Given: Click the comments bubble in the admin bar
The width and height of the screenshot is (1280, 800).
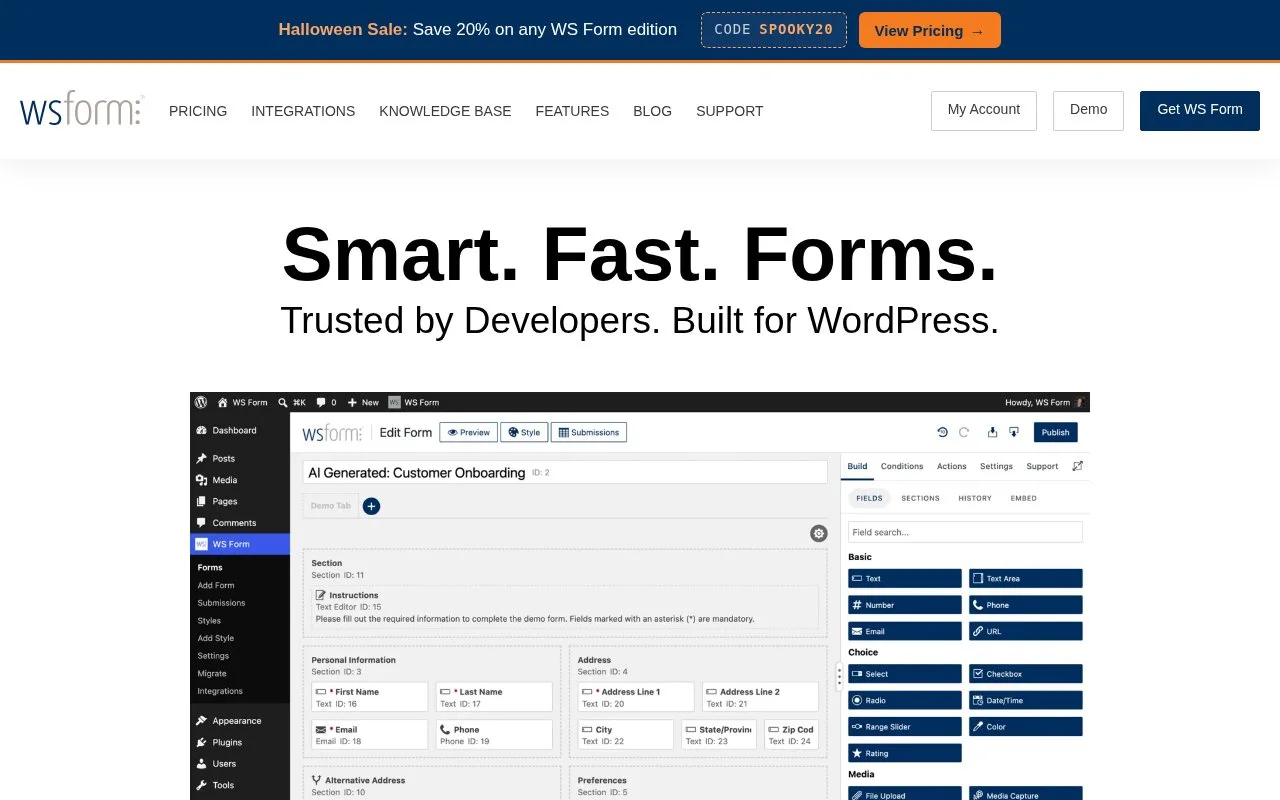Looking at the screenshot, I should point(321,402).
